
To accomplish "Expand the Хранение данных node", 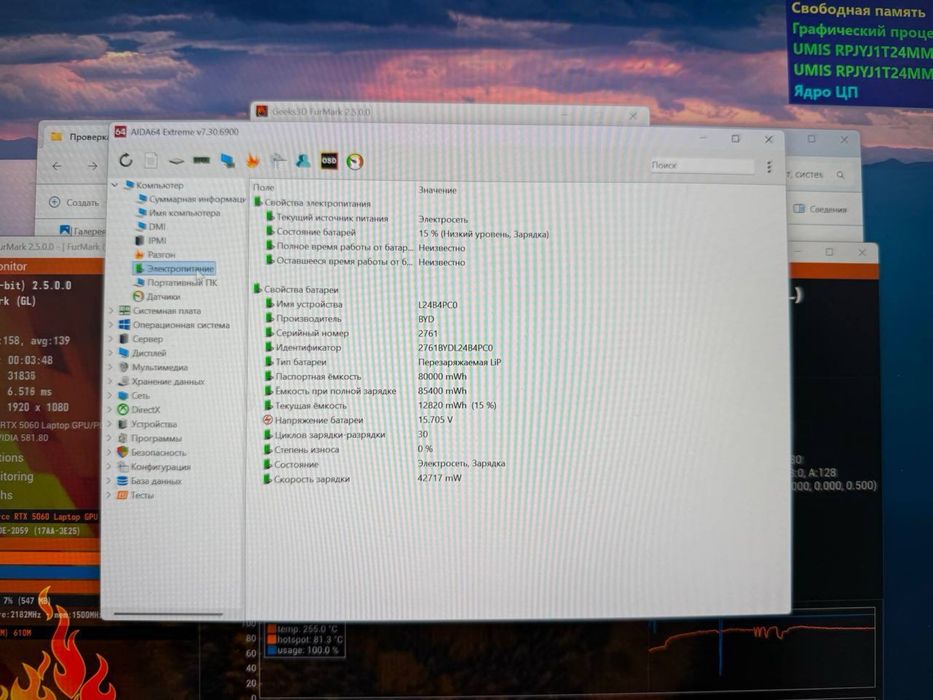I will (111, 382).
